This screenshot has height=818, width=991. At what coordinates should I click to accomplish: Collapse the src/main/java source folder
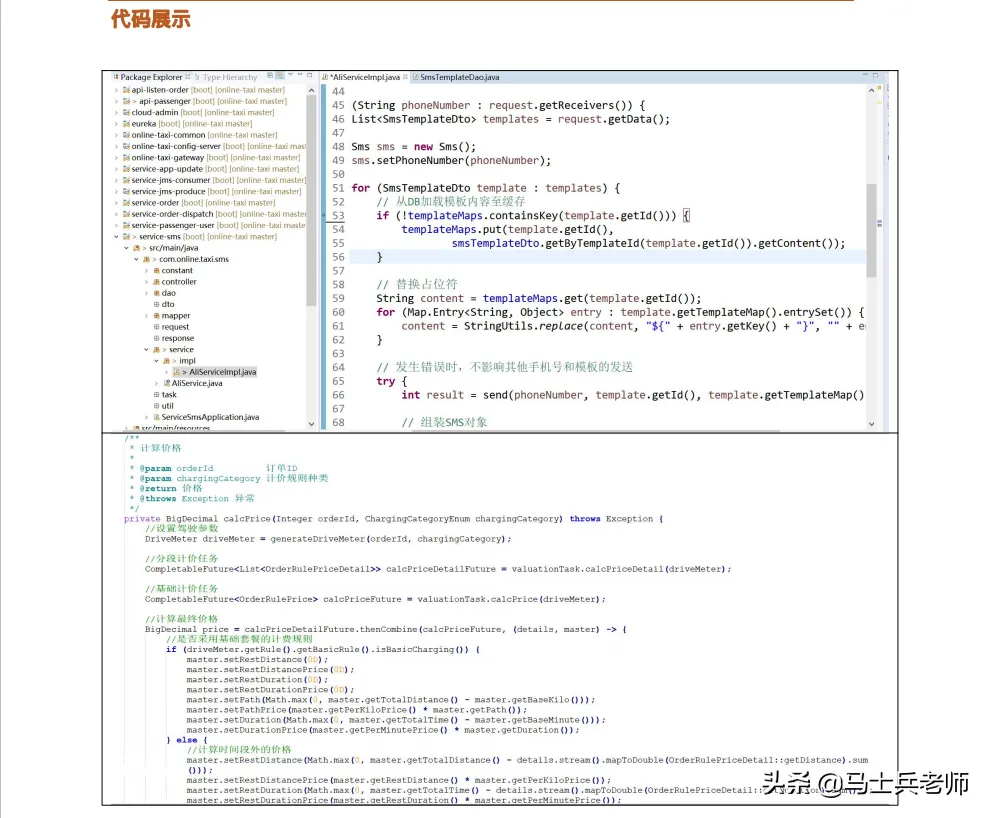[x=126, y=248]
